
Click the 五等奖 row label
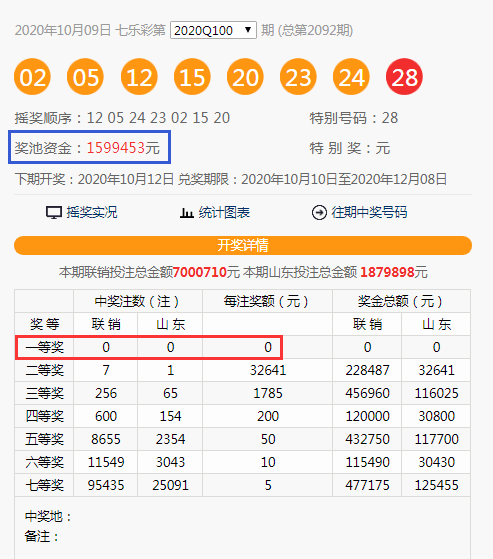coord(45,439)
